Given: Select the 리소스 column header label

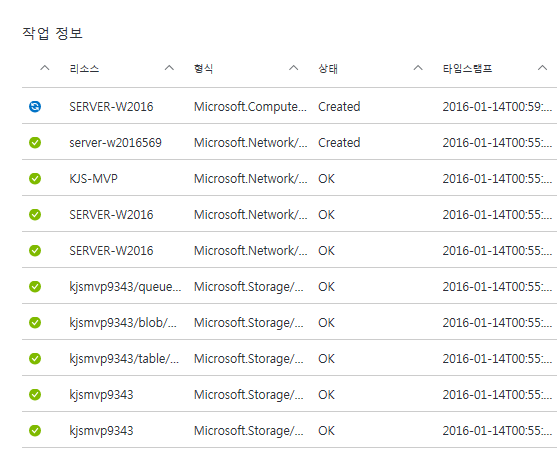Looking at the screenshot, I should [84, 68].
